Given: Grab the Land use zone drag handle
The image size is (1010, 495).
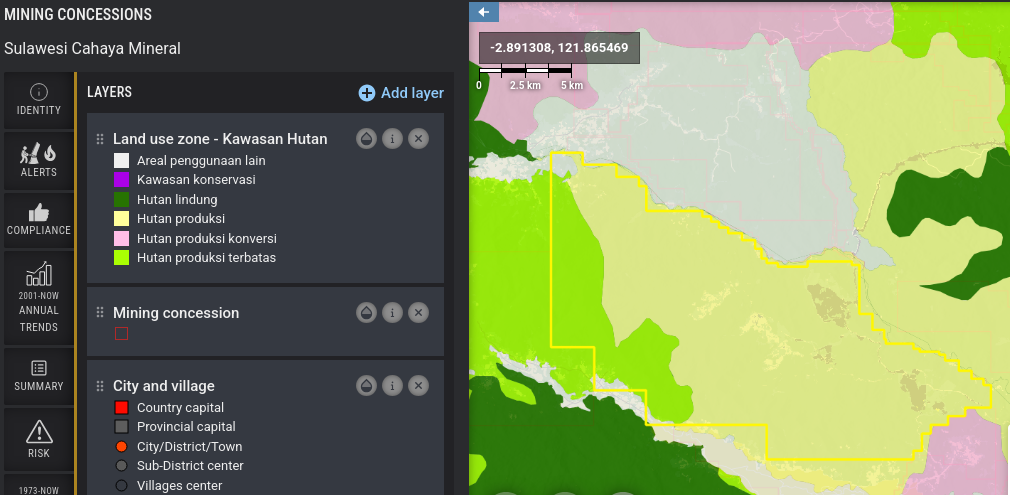Looking at the screenshot, I should click(x=100, y=139).
